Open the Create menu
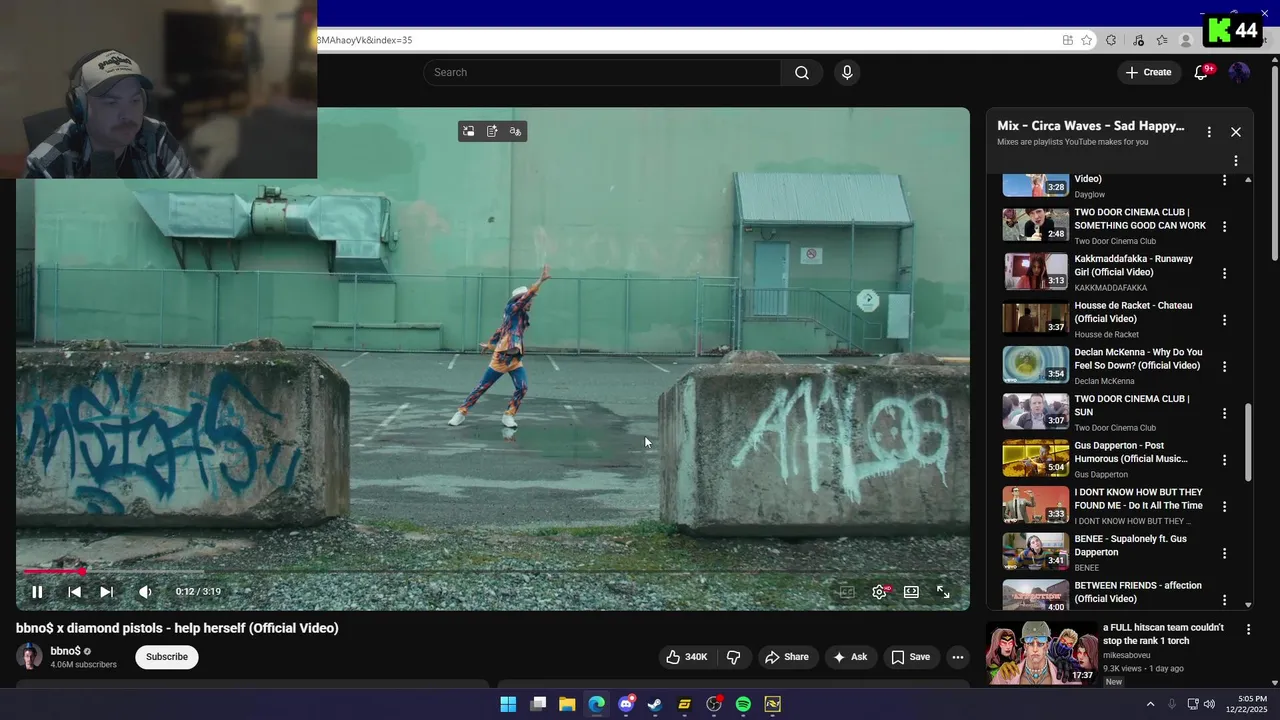Image resolution: width=1280 pixels, height=720 pixels. coord(1148,72)
